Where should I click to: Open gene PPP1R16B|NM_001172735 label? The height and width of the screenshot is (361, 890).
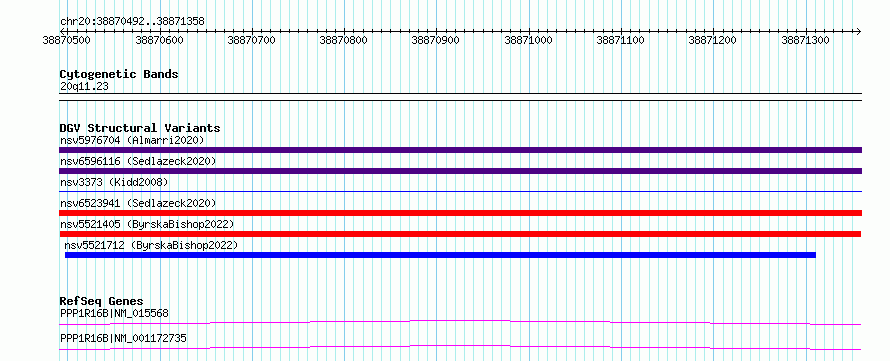point(123,339)
